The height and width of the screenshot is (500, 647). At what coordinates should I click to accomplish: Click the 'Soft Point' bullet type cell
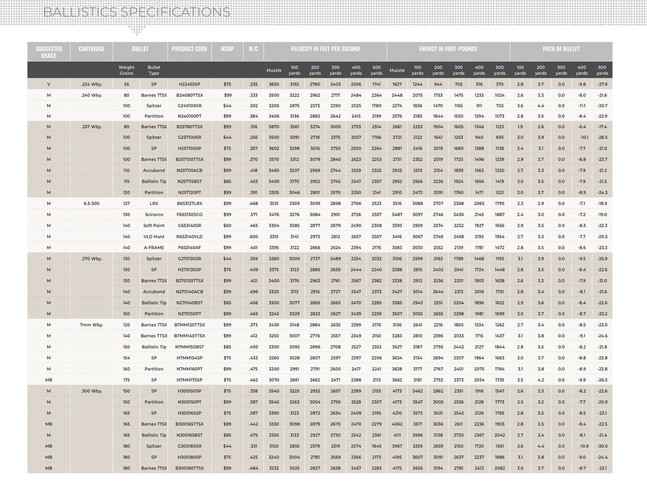tap(154, 226)
